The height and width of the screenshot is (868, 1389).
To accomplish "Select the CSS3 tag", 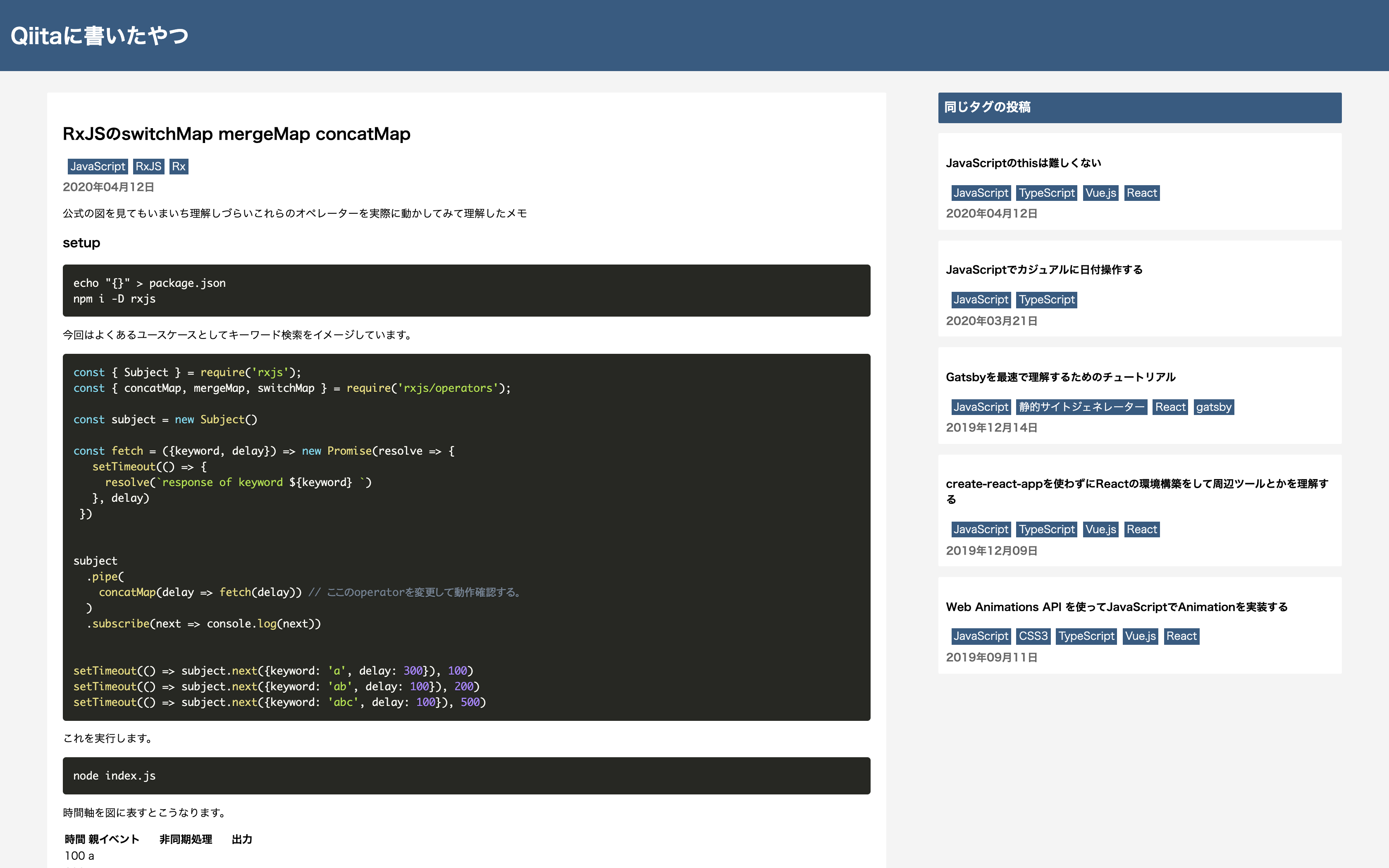I will tap(1033, 636).
